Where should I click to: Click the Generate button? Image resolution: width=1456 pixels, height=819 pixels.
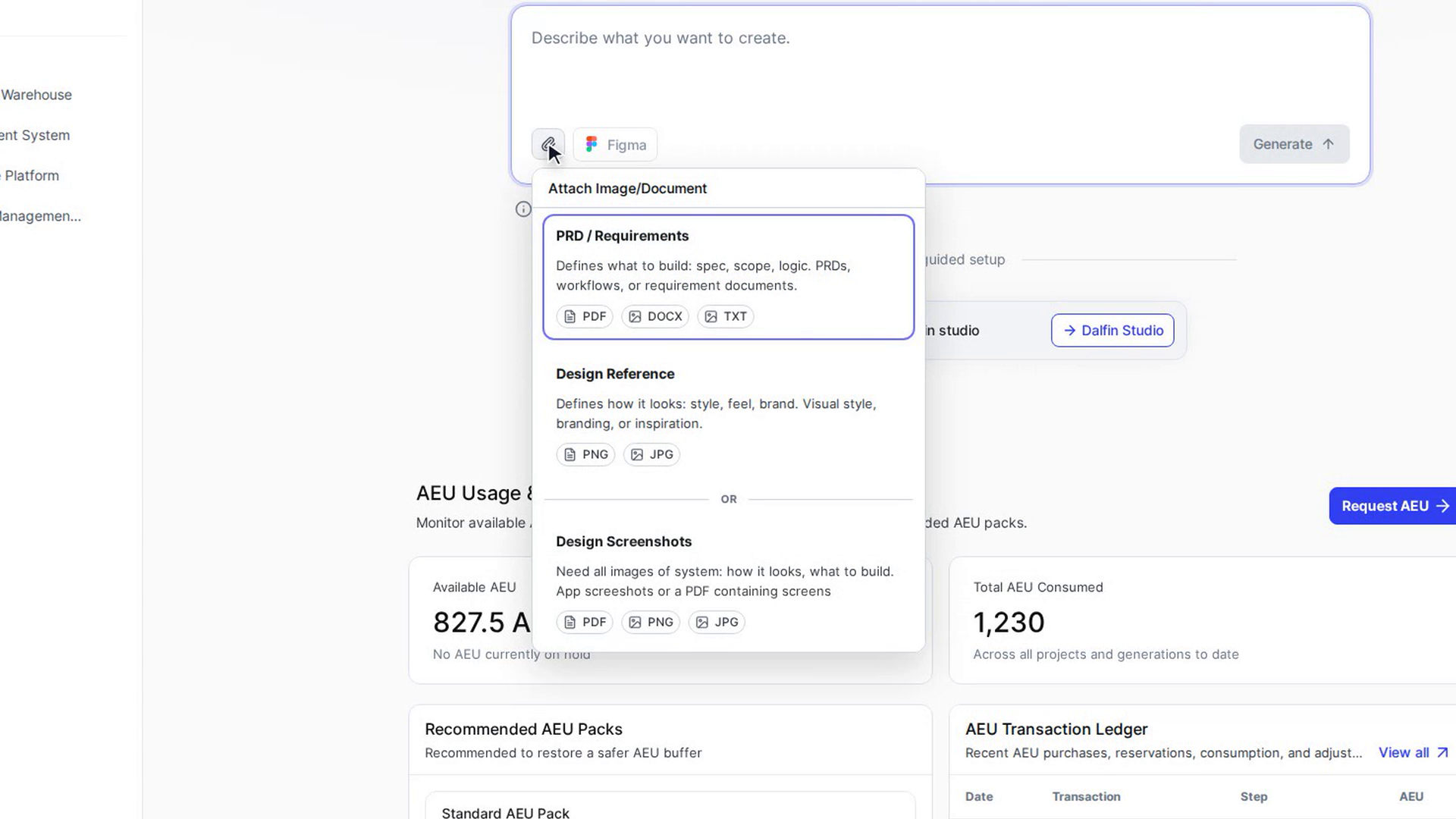click(x=1294, y=144)
